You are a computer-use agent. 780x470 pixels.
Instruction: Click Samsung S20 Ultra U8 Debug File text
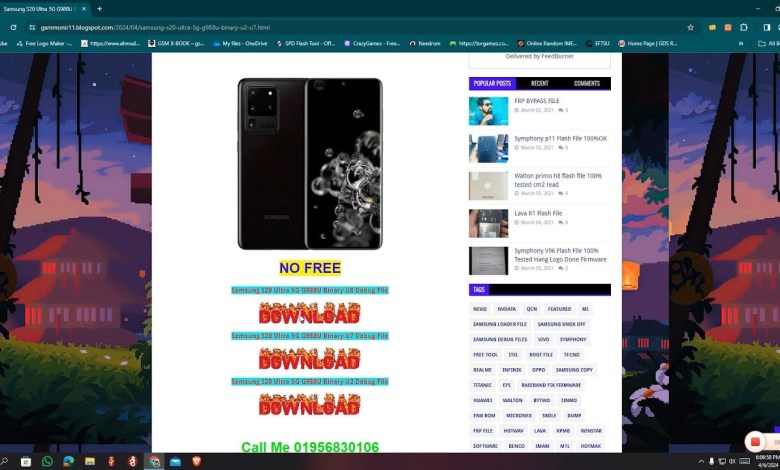309,290
